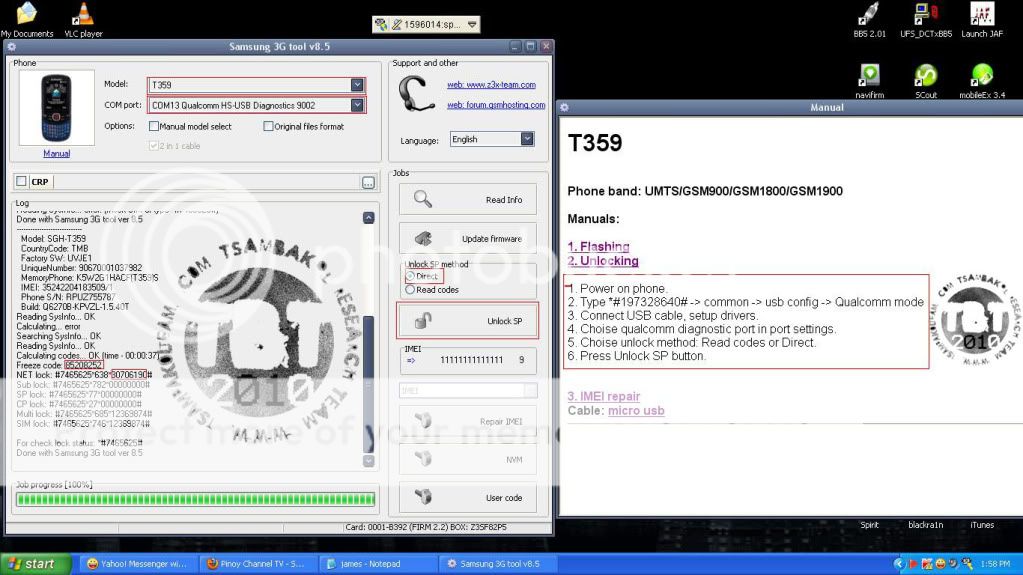Click Freeze code 85208252 in log

(59, 365)
